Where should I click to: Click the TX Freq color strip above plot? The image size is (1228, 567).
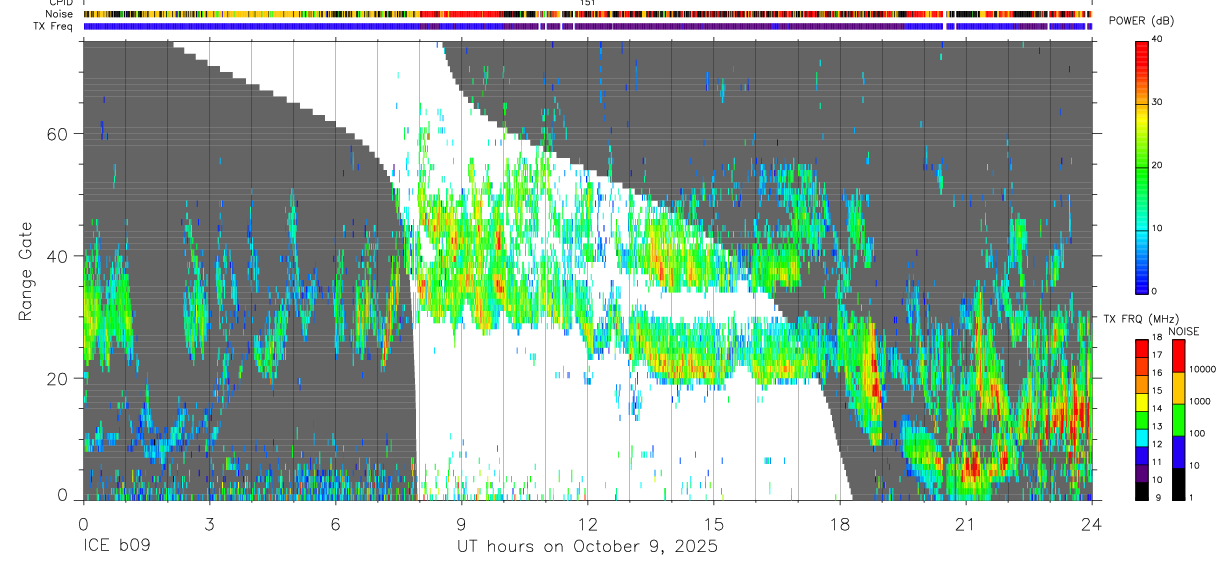coord(587,27)
